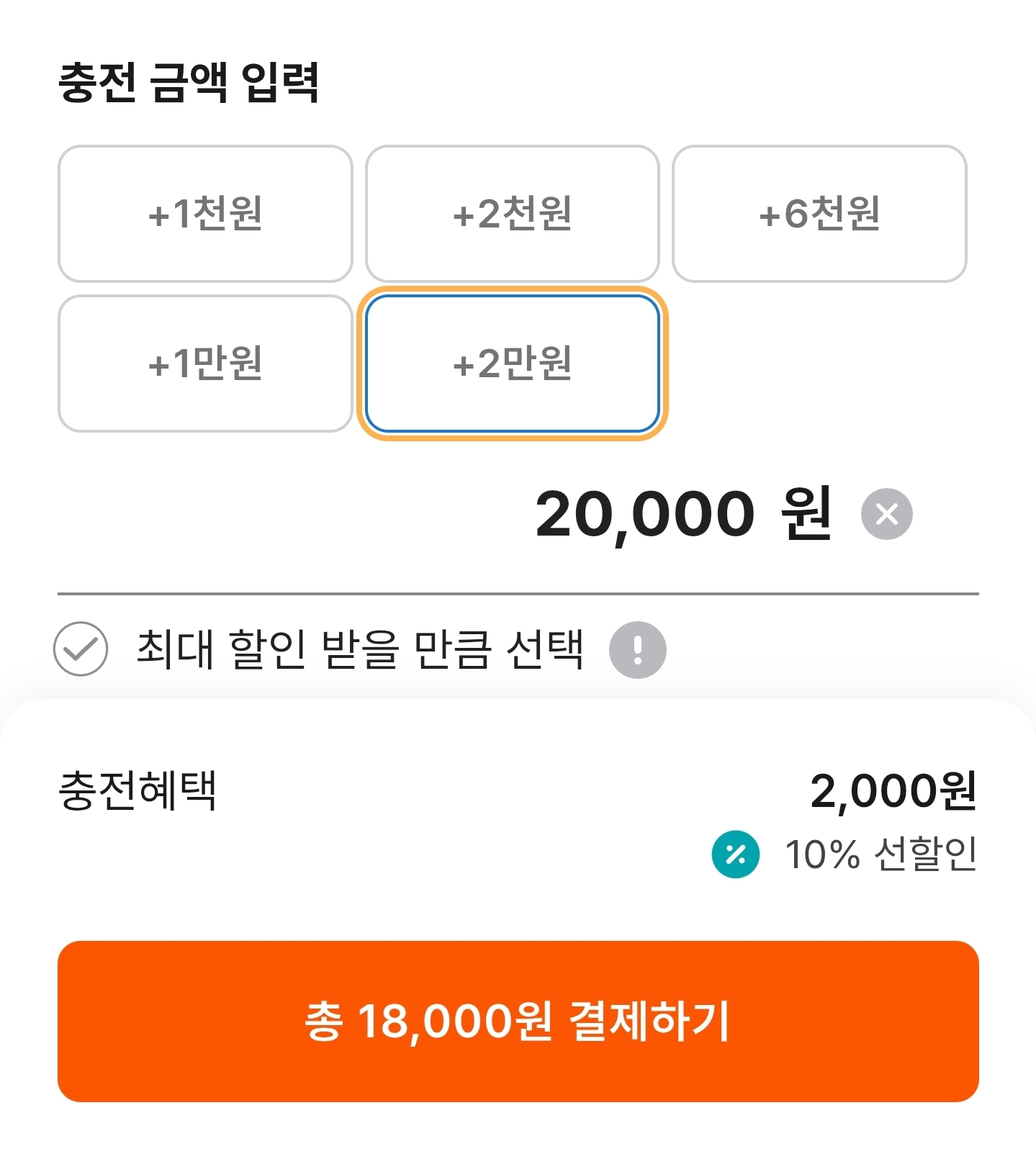The height and width of the screenshot is (1159, 1036).
Task: Tap the 최대 할인 받을 만큼 선택 label text
Action: (x=360, y=649)
